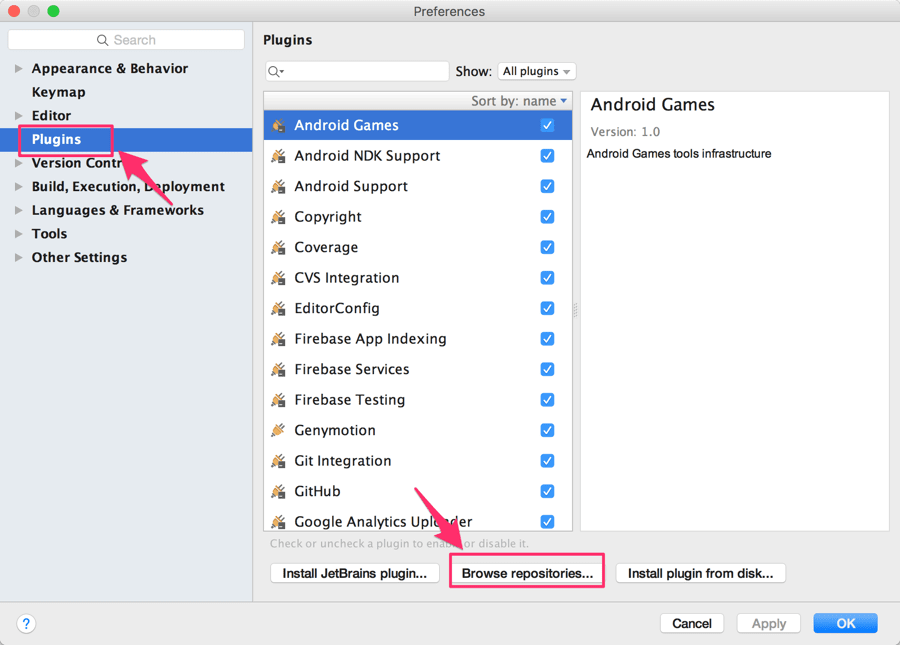Uncheck the Copyright plugin checkbox
The height and width of the screenshot is (645, 900).
tap(547, 216)
